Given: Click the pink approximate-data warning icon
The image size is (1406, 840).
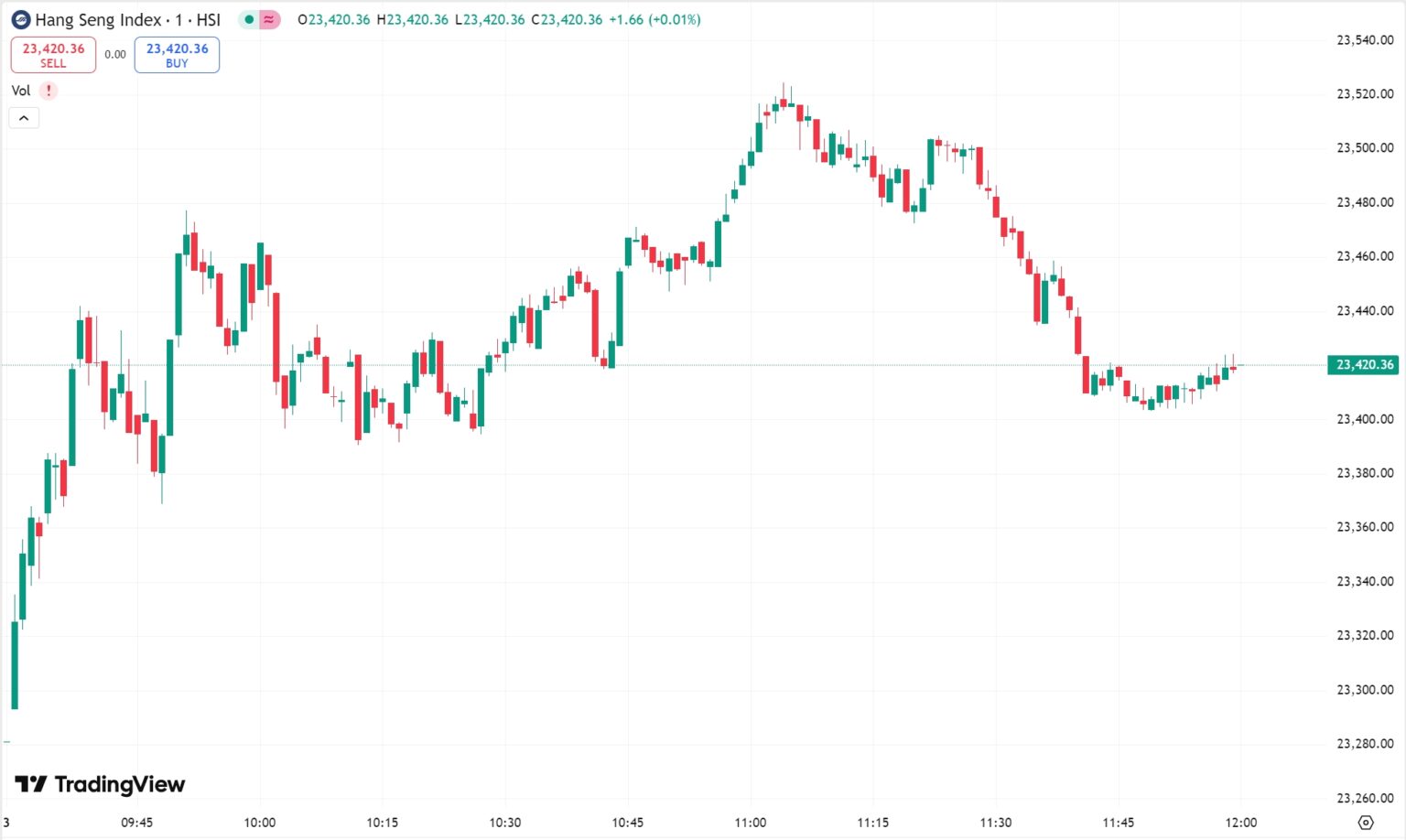Looking at the screenshot, I should pos(269,19).
